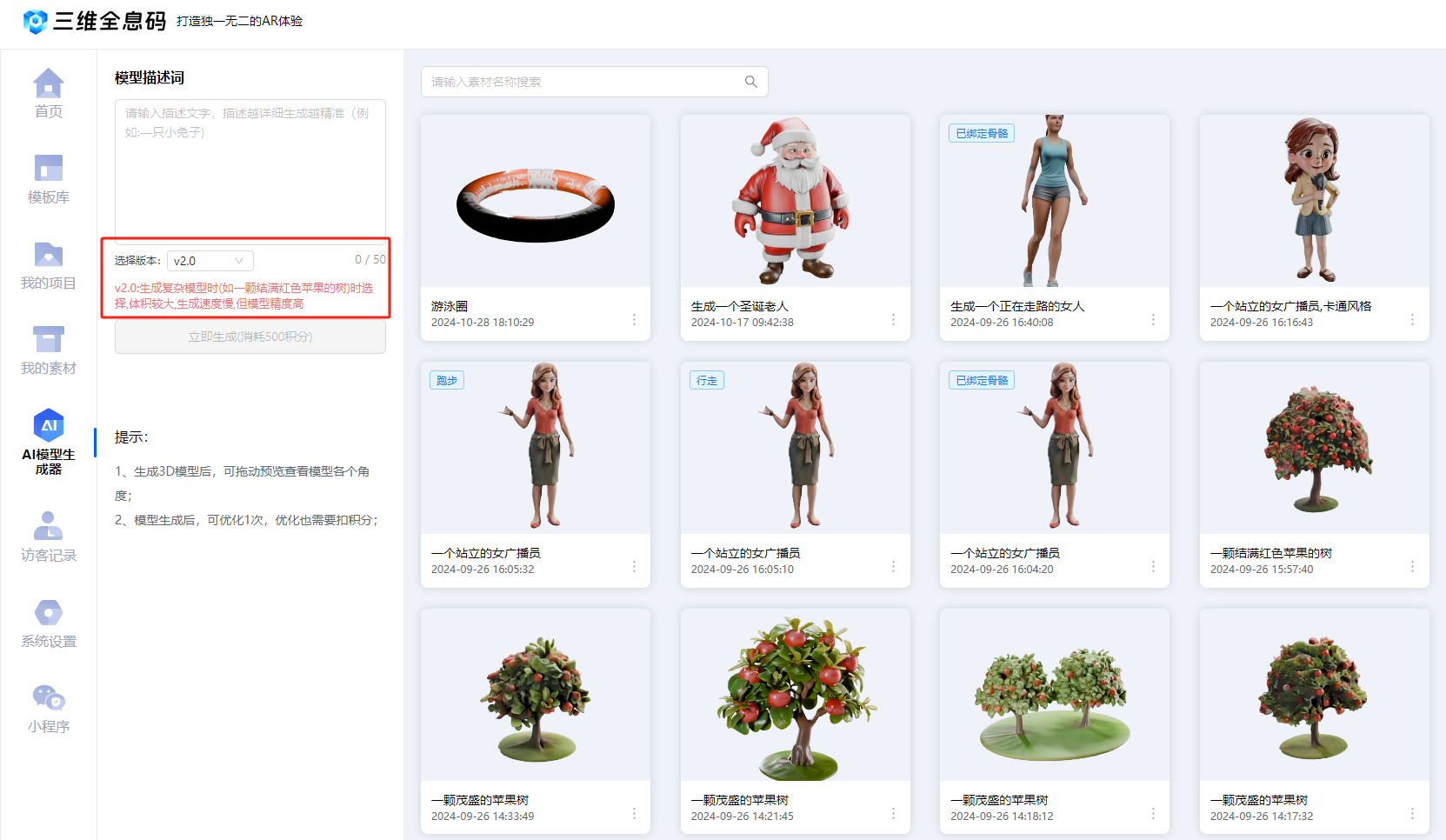1446x840 pixels.
Task: Open the Santa Claus model thumbnail
Action: tap(795, 201)
